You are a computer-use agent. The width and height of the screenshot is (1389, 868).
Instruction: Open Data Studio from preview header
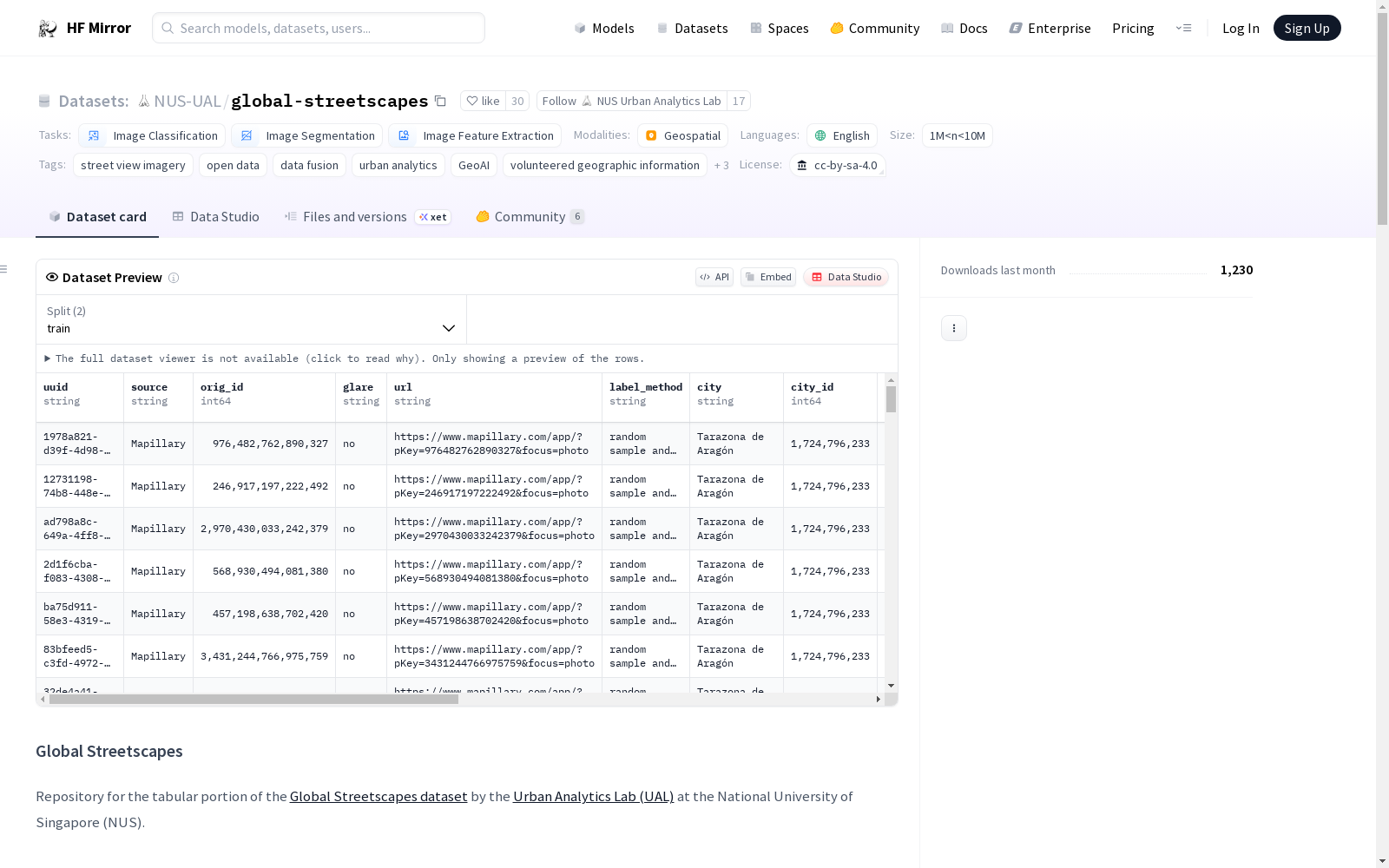pos(846,277)
